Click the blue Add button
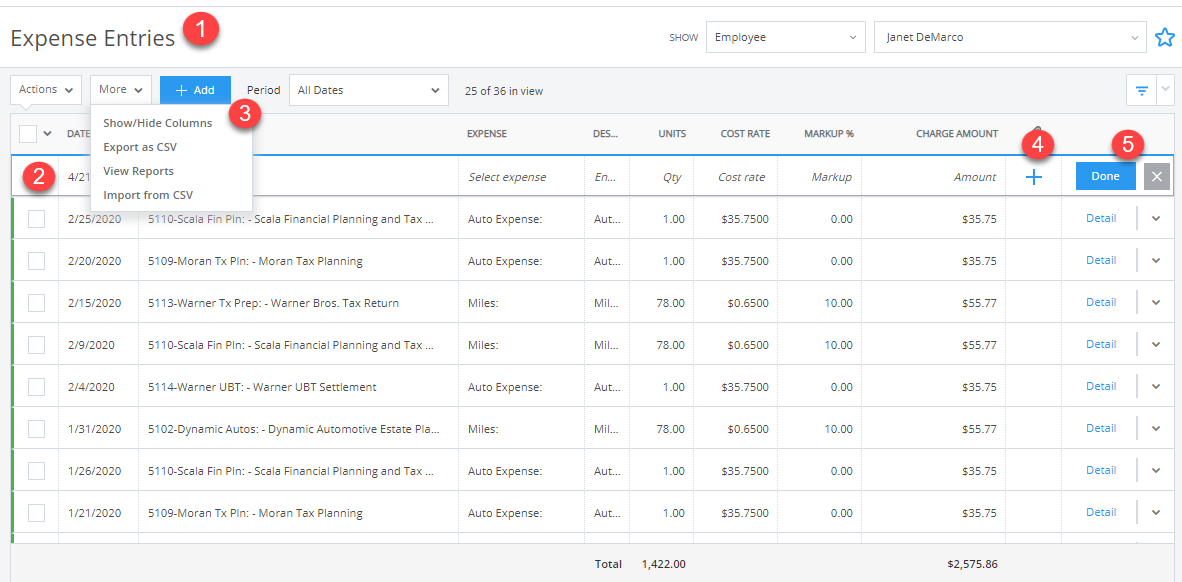This screenshot has height=582, width=1182. (x=195, y=90)
